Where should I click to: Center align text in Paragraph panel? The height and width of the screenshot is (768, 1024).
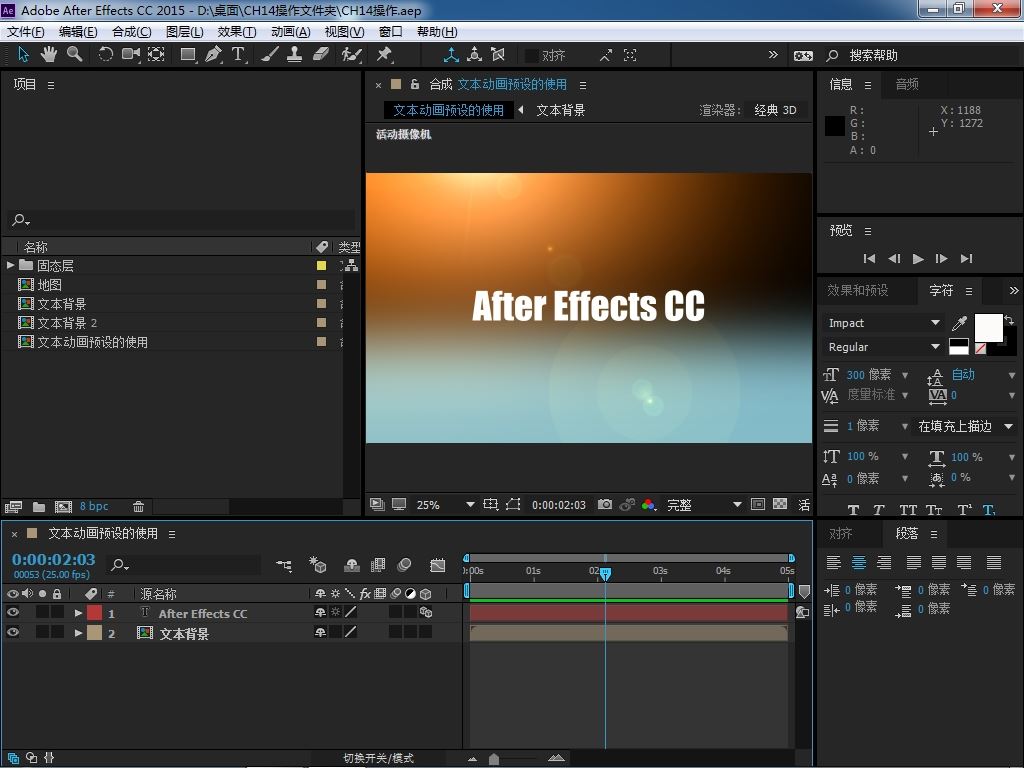(859, 562)
